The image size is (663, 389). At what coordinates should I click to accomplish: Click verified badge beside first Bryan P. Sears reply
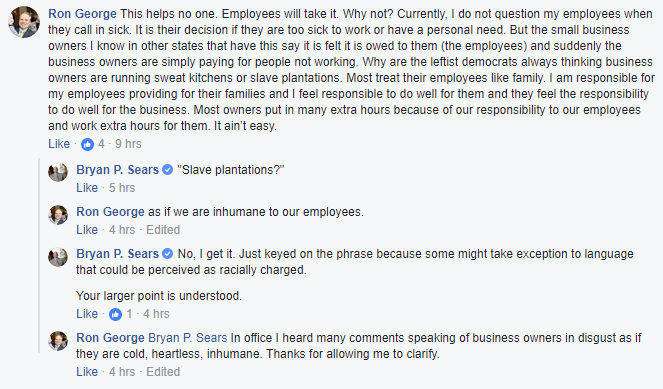(x=168, y=170)
